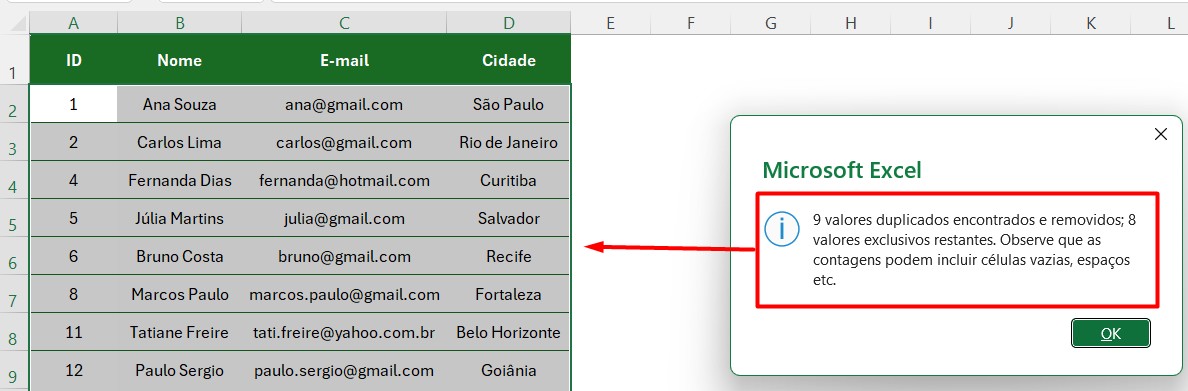Select cell carlos@gmail.com
The image size is (1188, 391).
[x=344, y=142]
